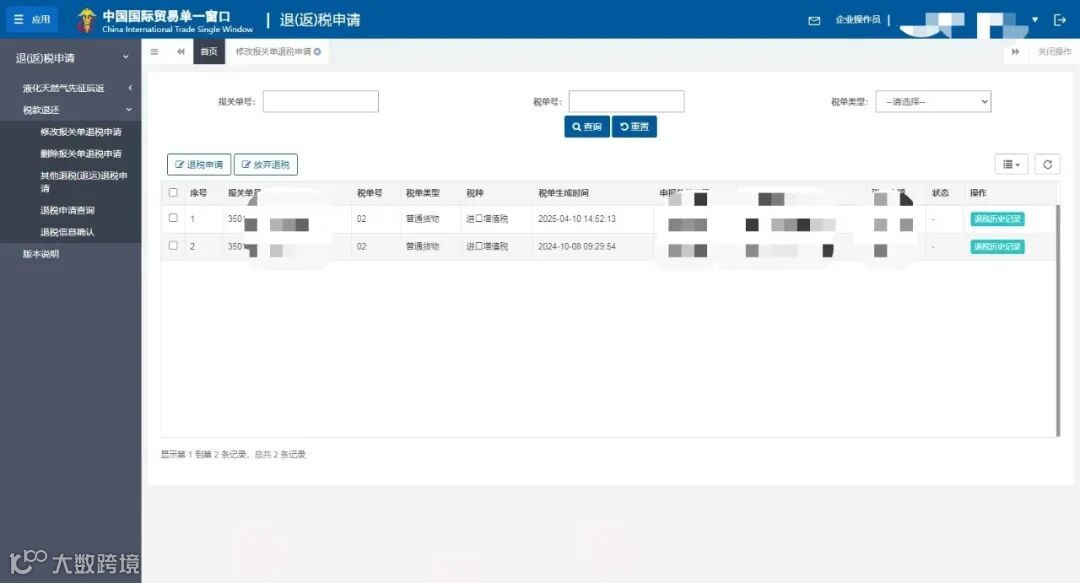Image resolution: width=1080 pixels, height=583 pixels.
Task: Open the user account dropdown arrow
Action: [1035, 20]
